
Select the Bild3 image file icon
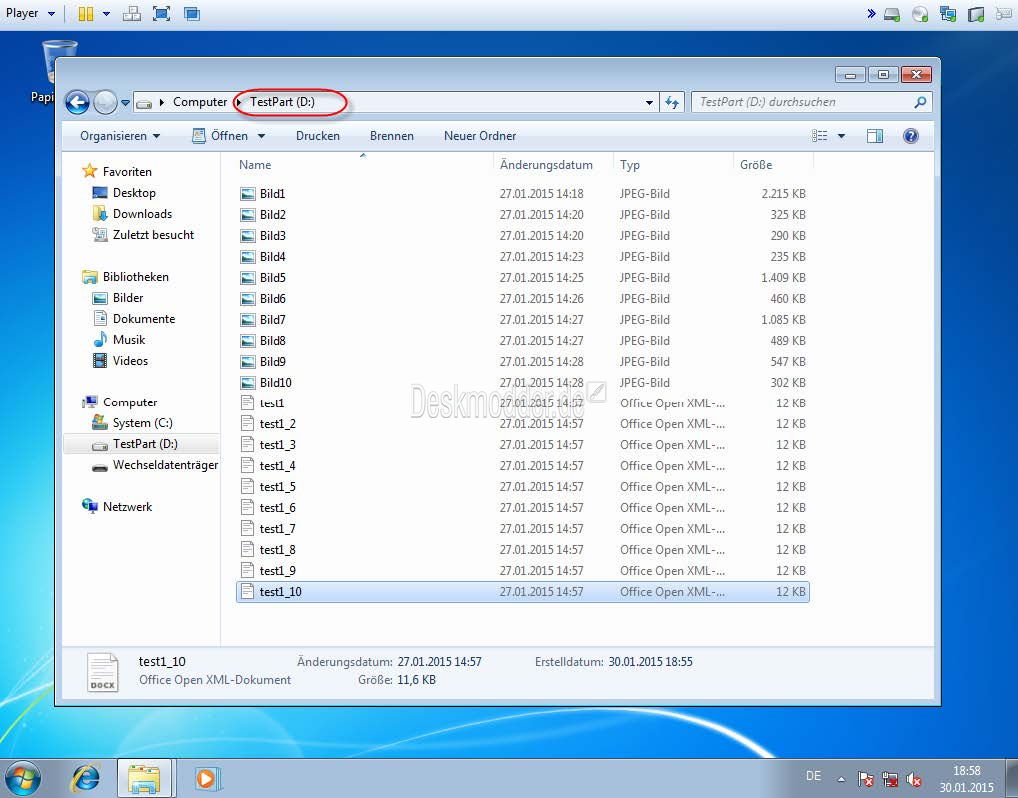pos(247,236)
